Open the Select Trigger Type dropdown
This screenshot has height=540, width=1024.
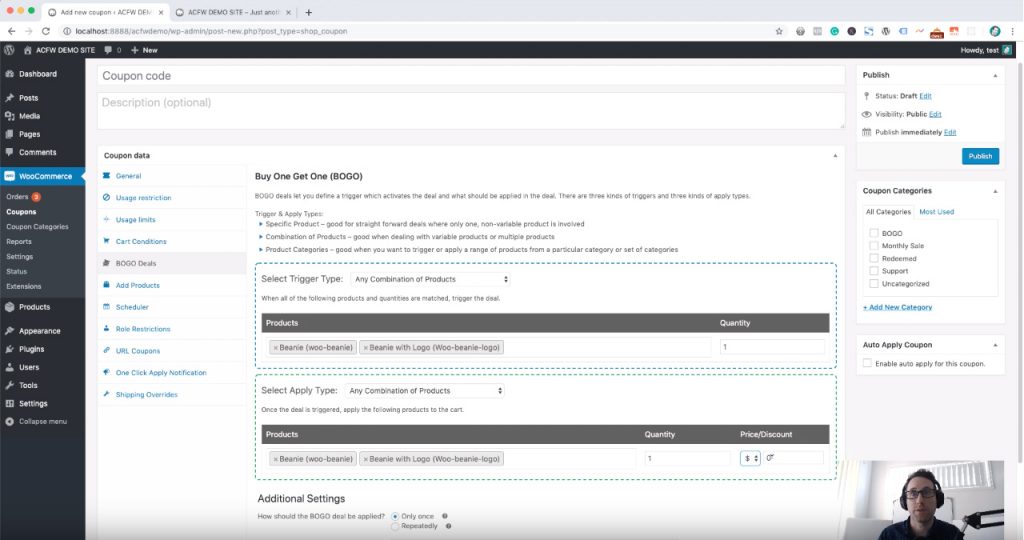pos(430,279)
